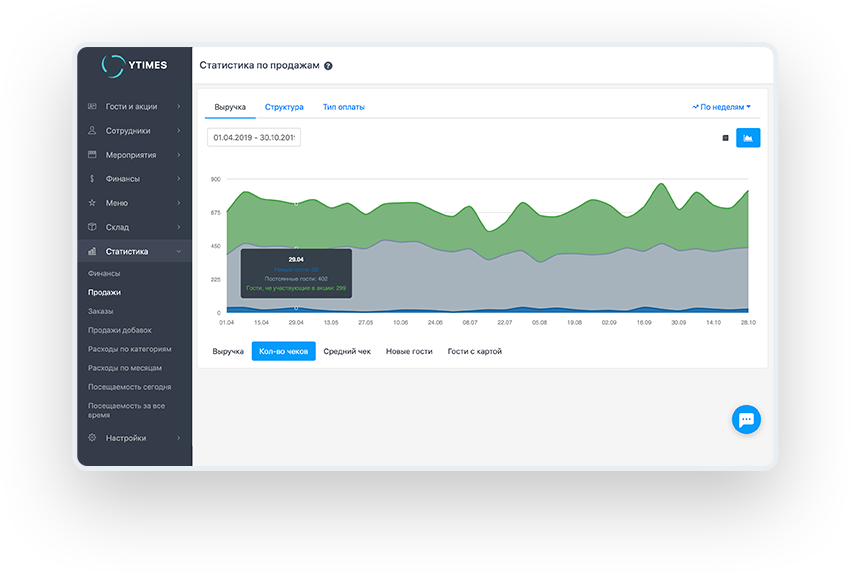Switch chart metric to Средний чек
Image resolution: width=851 pixels, height=573 pixels.
347,352
